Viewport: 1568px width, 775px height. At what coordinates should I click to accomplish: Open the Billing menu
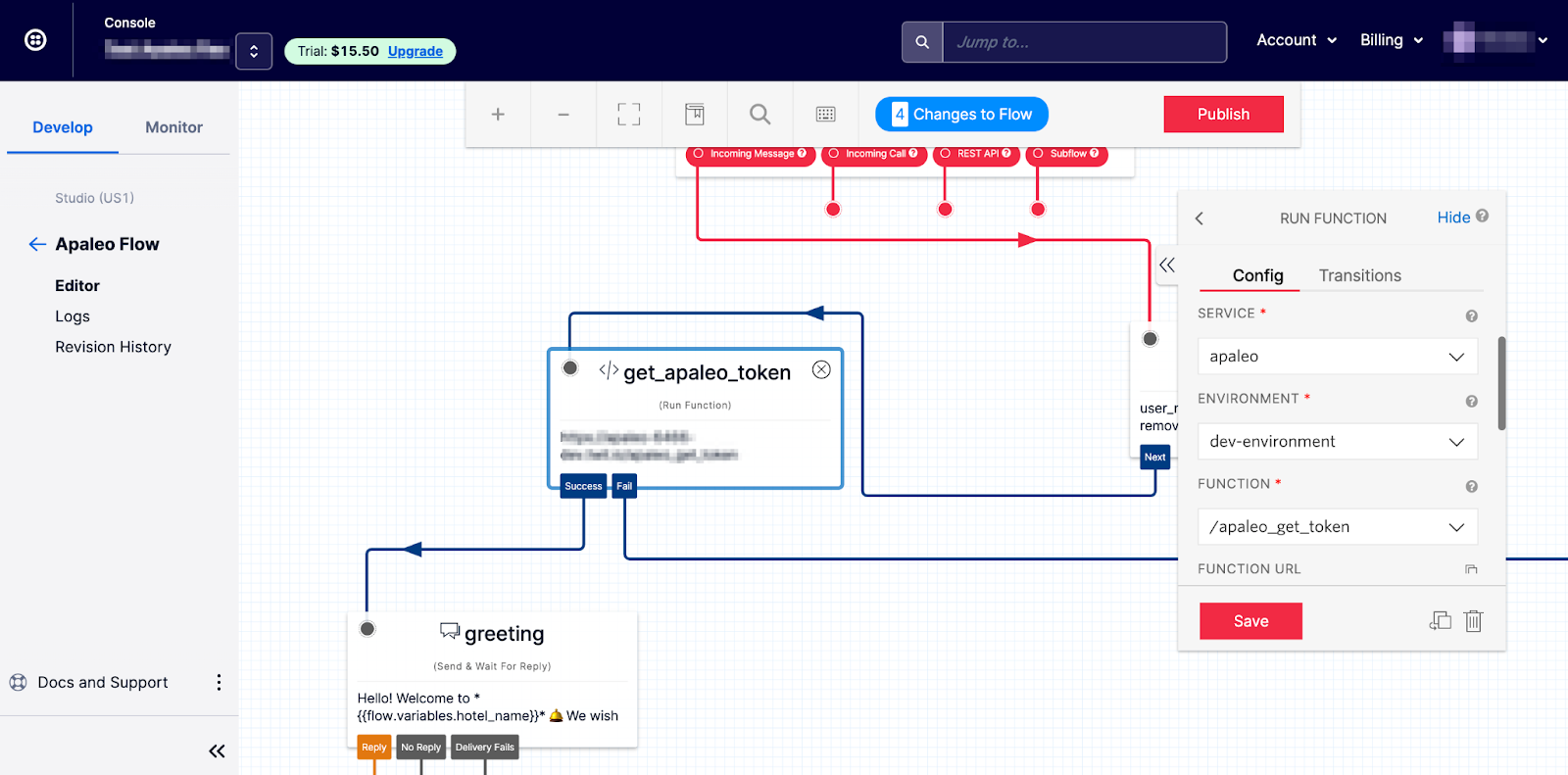[x=1392, y=40]
